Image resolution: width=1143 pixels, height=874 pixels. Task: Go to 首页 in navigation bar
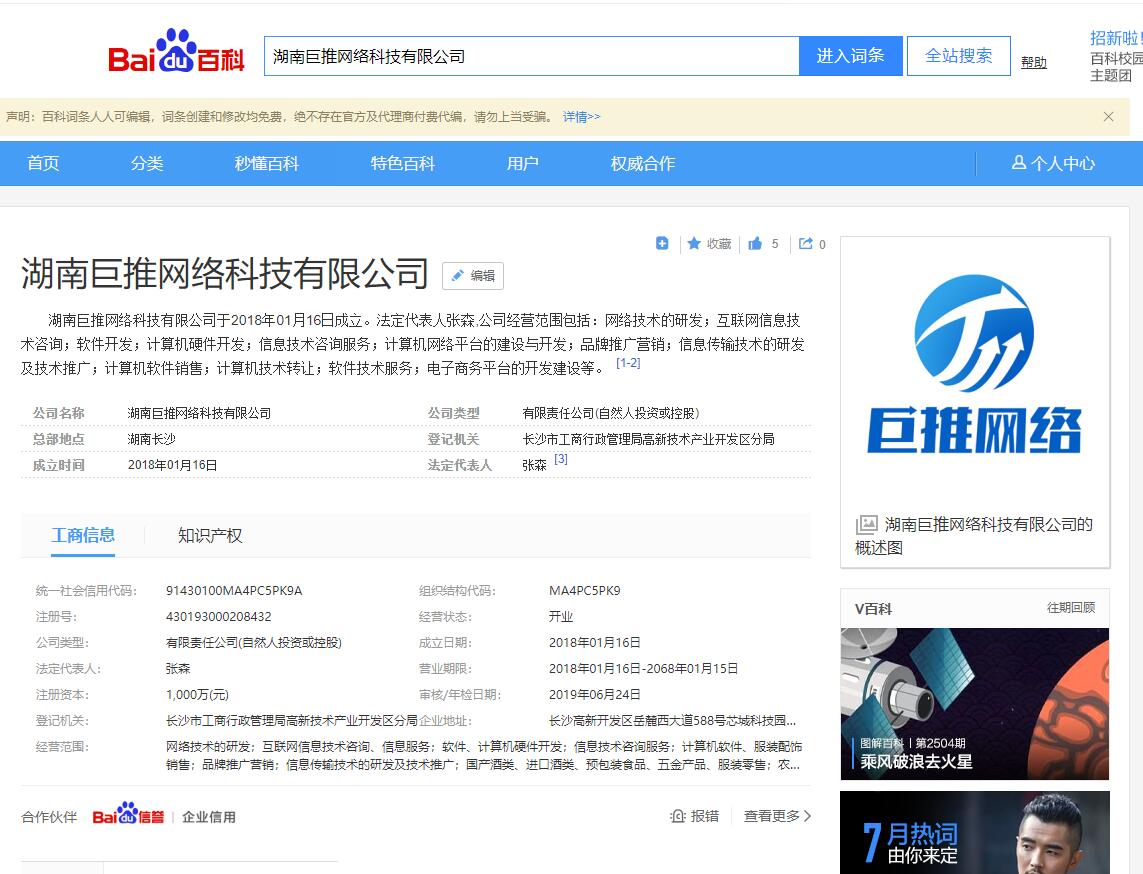pyautogui.click(x=43, y=163)
